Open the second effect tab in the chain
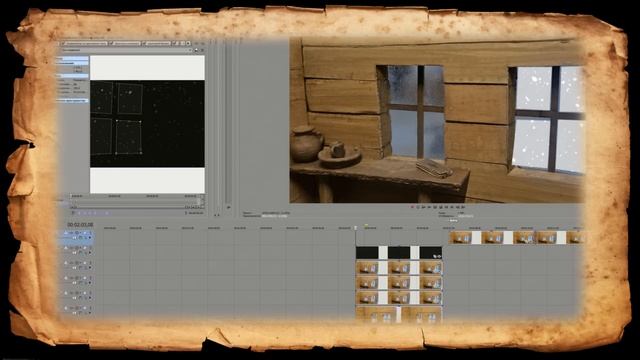The width and height of the screenshot is (640, 360). (127, 43)
